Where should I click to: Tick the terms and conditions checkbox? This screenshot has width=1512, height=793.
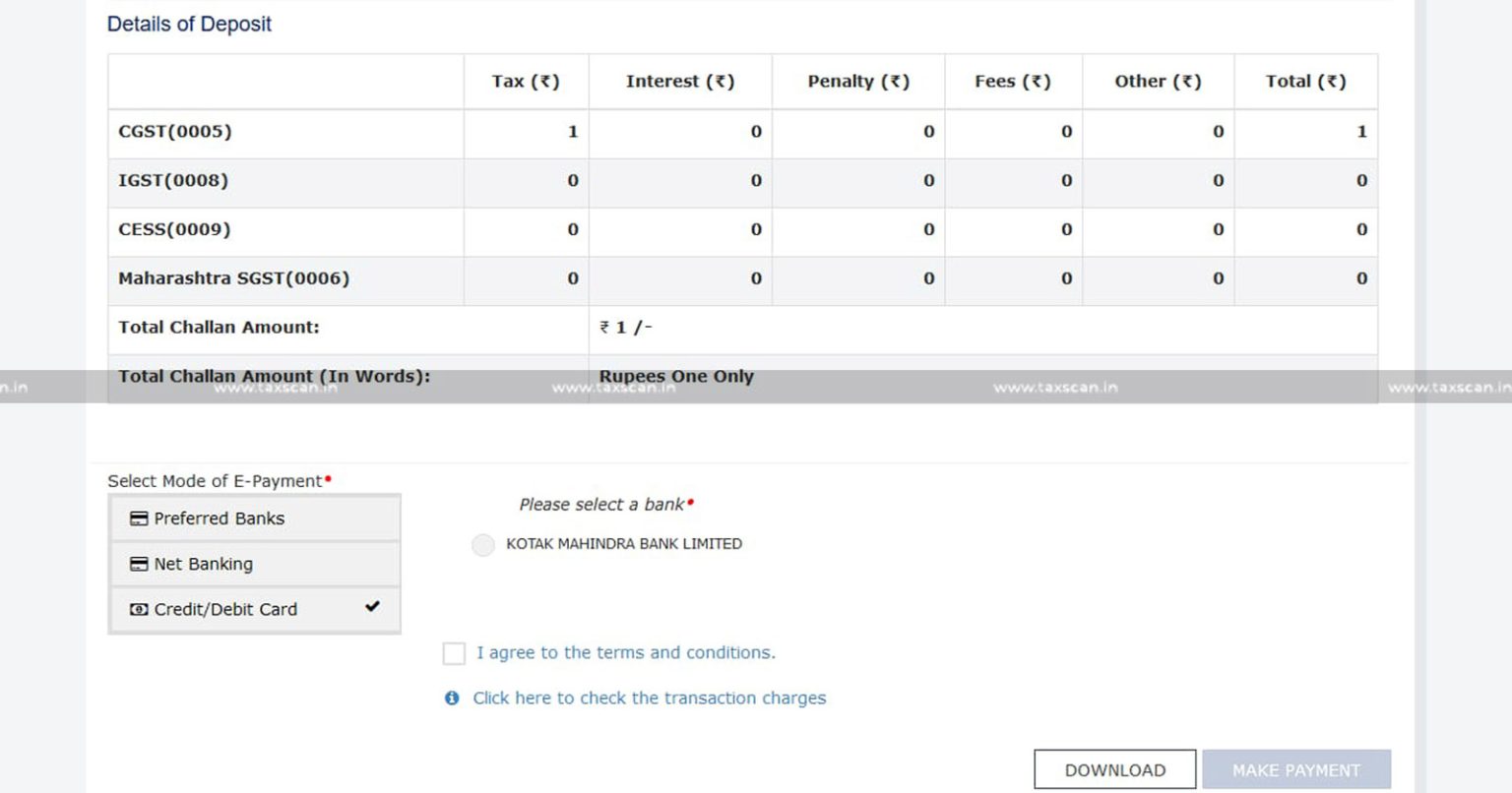tap(454, 653)
